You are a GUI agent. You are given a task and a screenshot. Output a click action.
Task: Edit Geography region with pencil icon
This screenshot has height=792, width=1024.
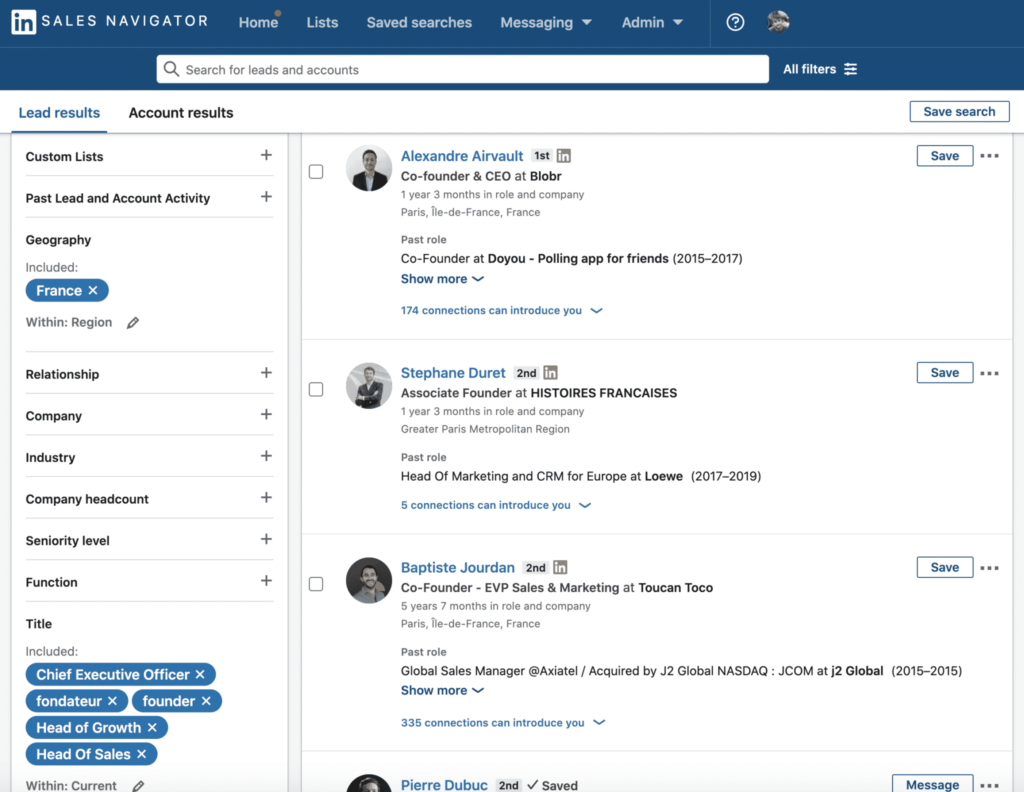pos(133,323)
